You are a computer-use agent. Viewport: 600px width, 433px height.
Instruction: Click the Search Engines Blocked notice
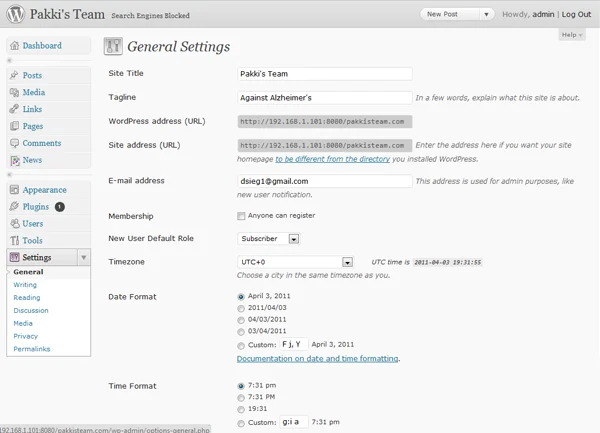[x=150, y=16]
